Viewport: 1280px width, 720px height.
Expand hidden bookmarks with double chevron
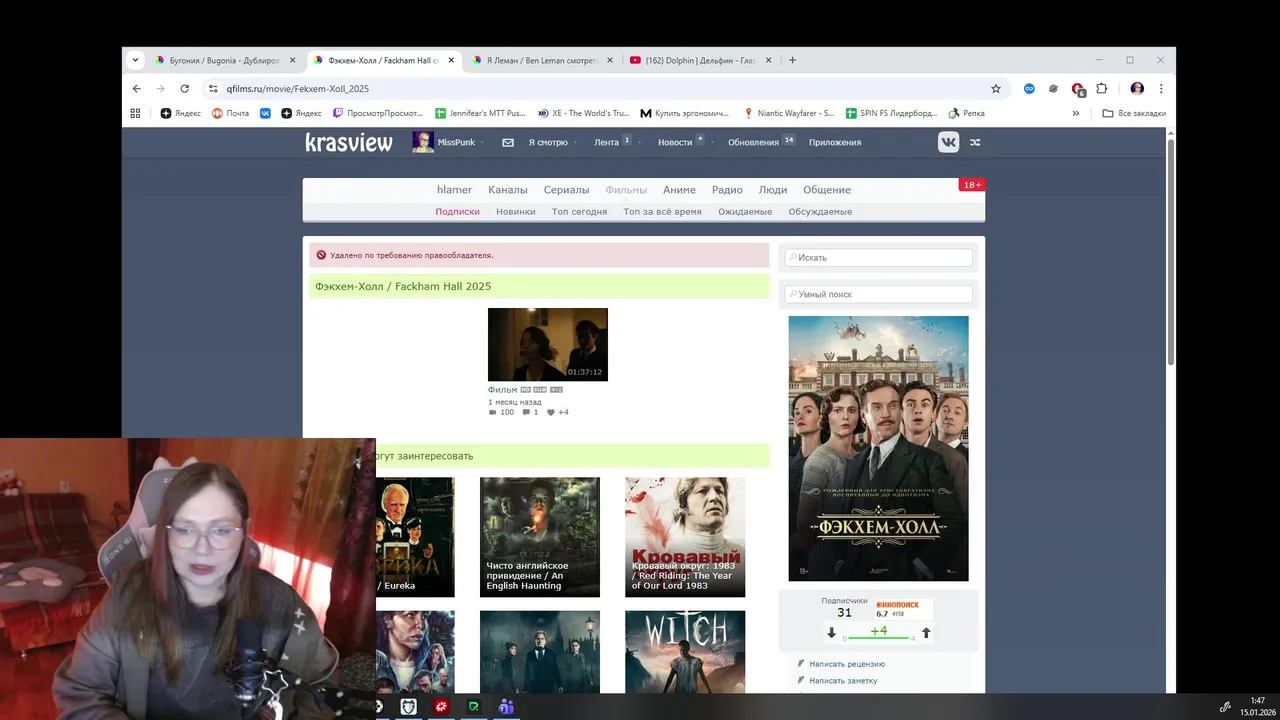point(1076,113)
